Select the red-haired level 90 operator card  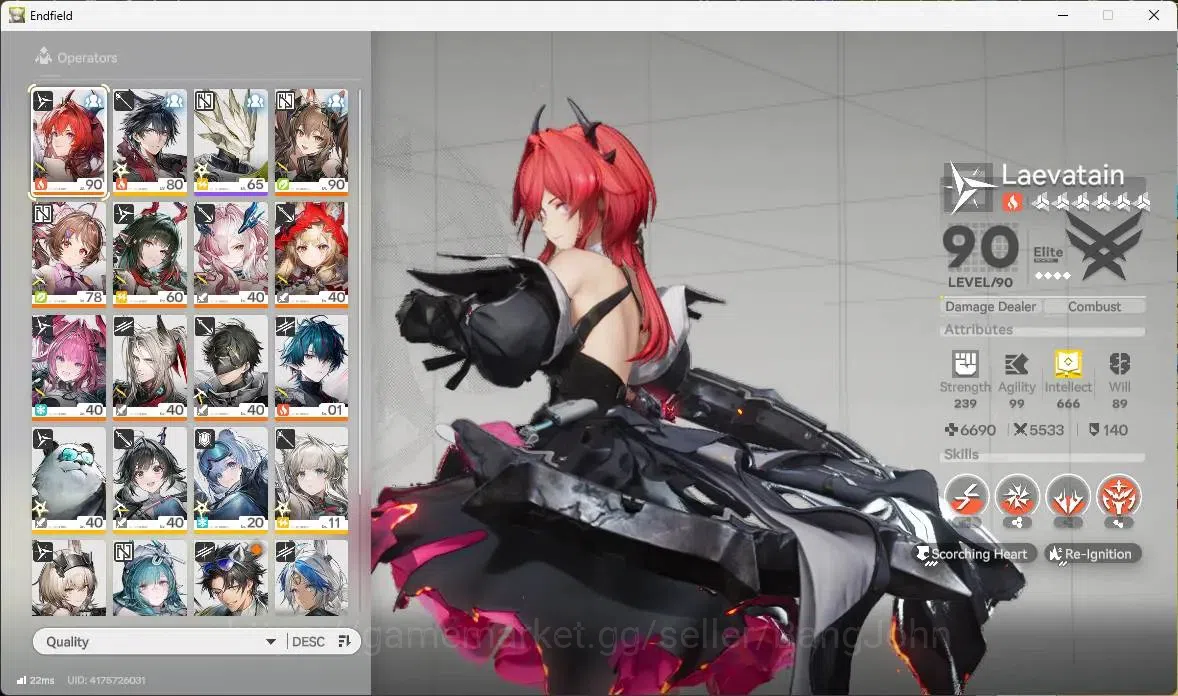click(x=69, y=141)
